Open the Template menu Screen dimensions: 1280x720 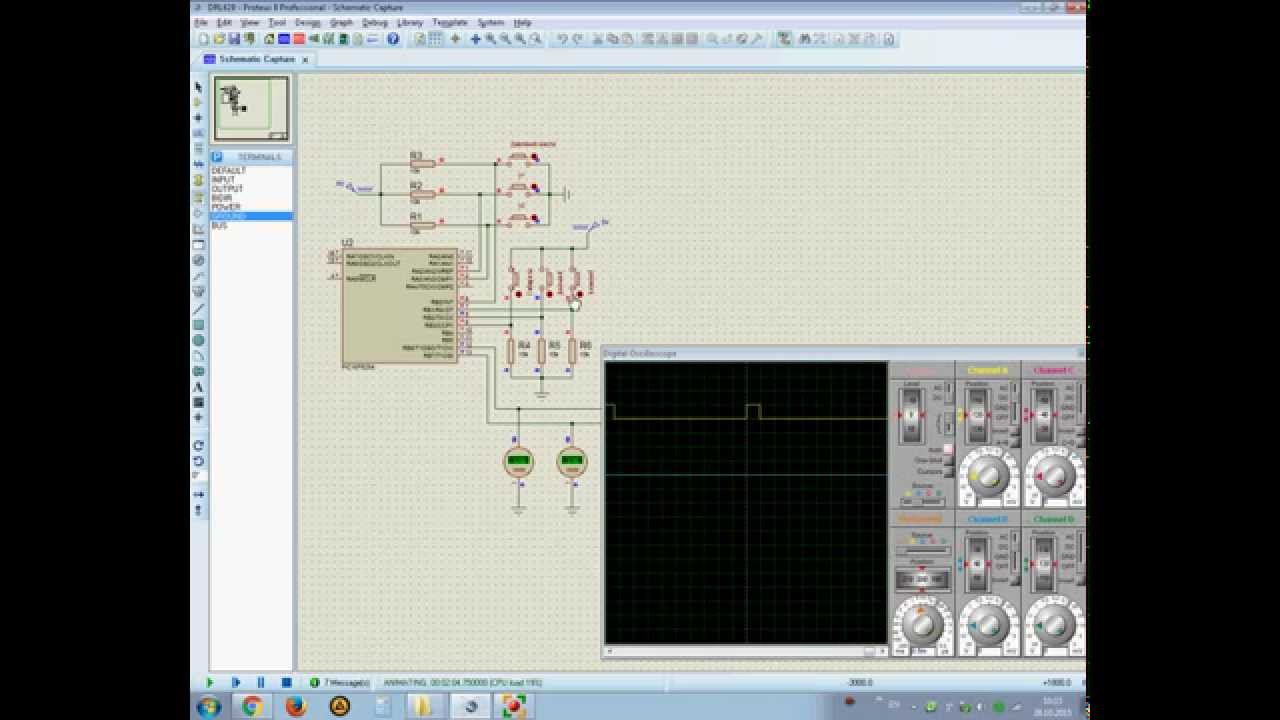pyautogui.click(x=450, y=22)
